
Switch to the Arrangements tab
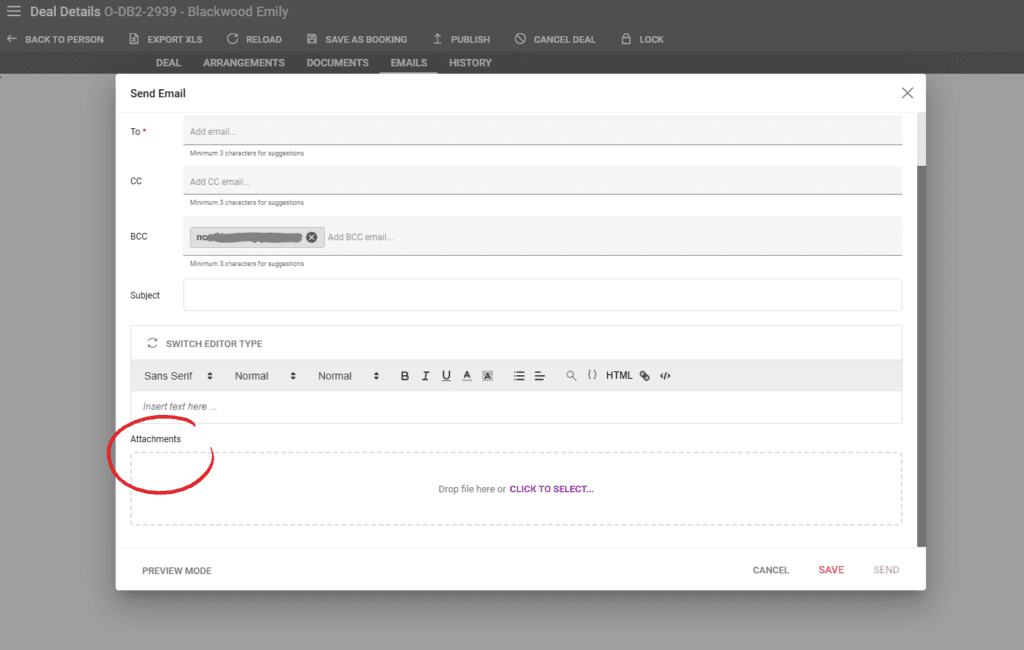coord(244,62)
